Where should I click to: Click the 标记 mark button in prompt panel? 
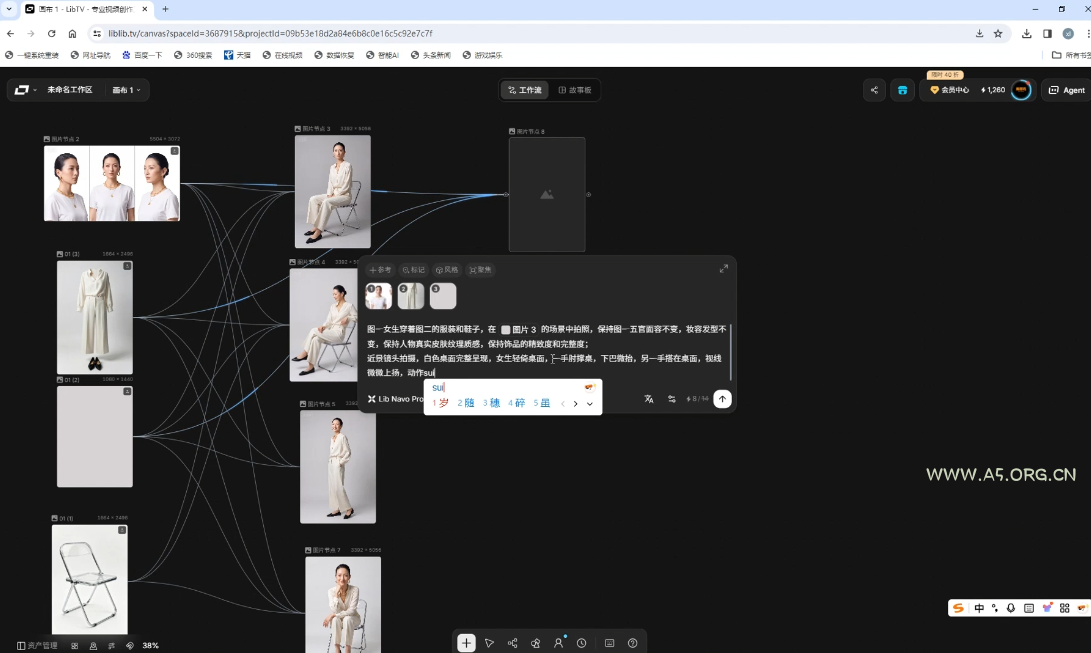(413, 270)
